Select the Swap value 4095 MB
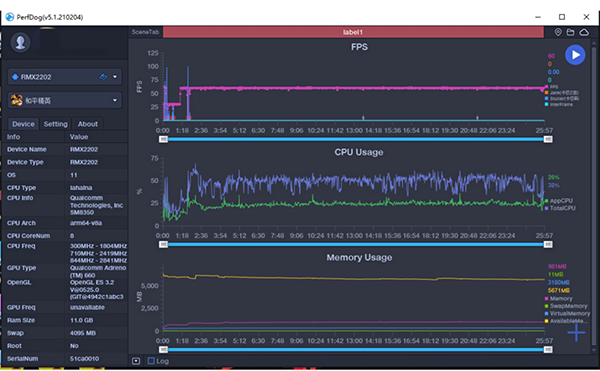 83,333
